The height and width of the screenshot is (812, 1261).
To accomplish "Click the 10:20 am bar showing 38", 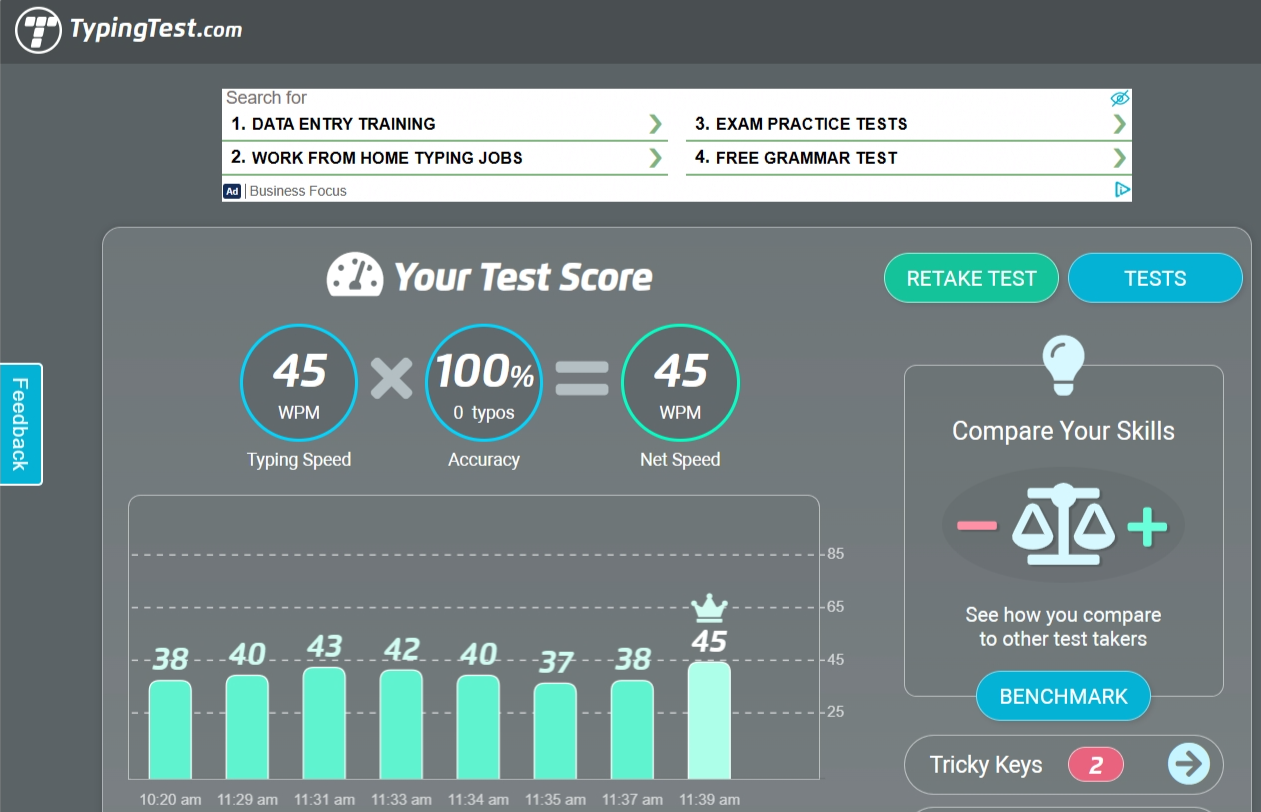I will [x=170, y=729].
